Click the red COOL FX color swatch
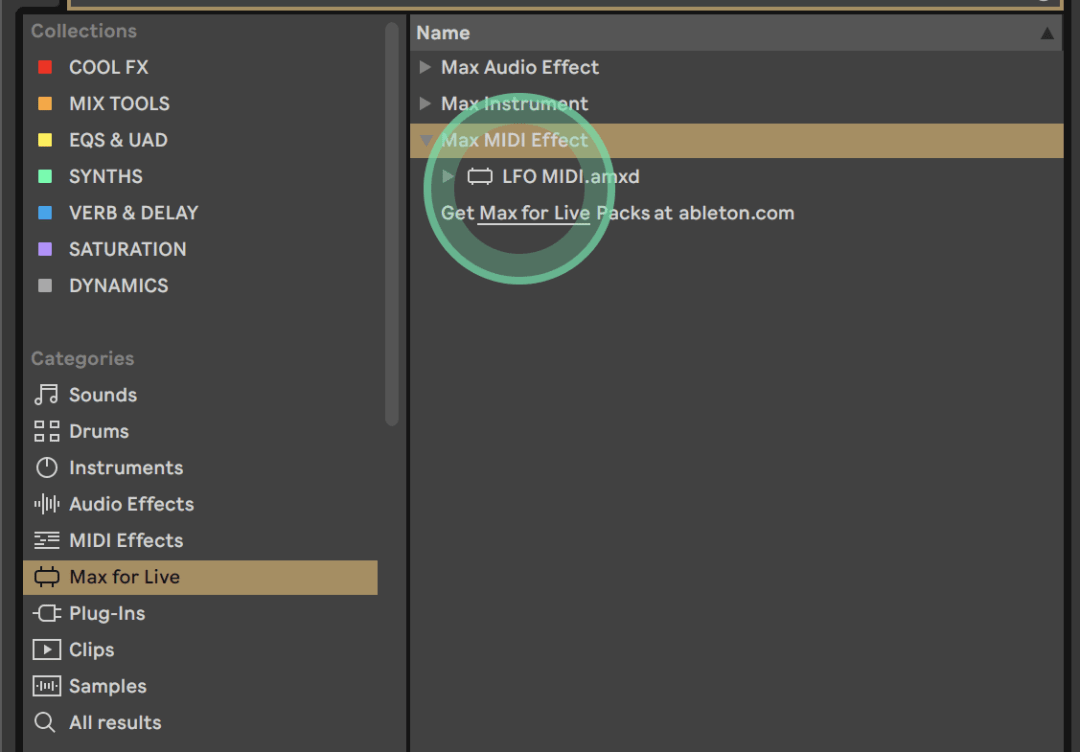This screenshot has width=1080, height=752. [45, 67]
